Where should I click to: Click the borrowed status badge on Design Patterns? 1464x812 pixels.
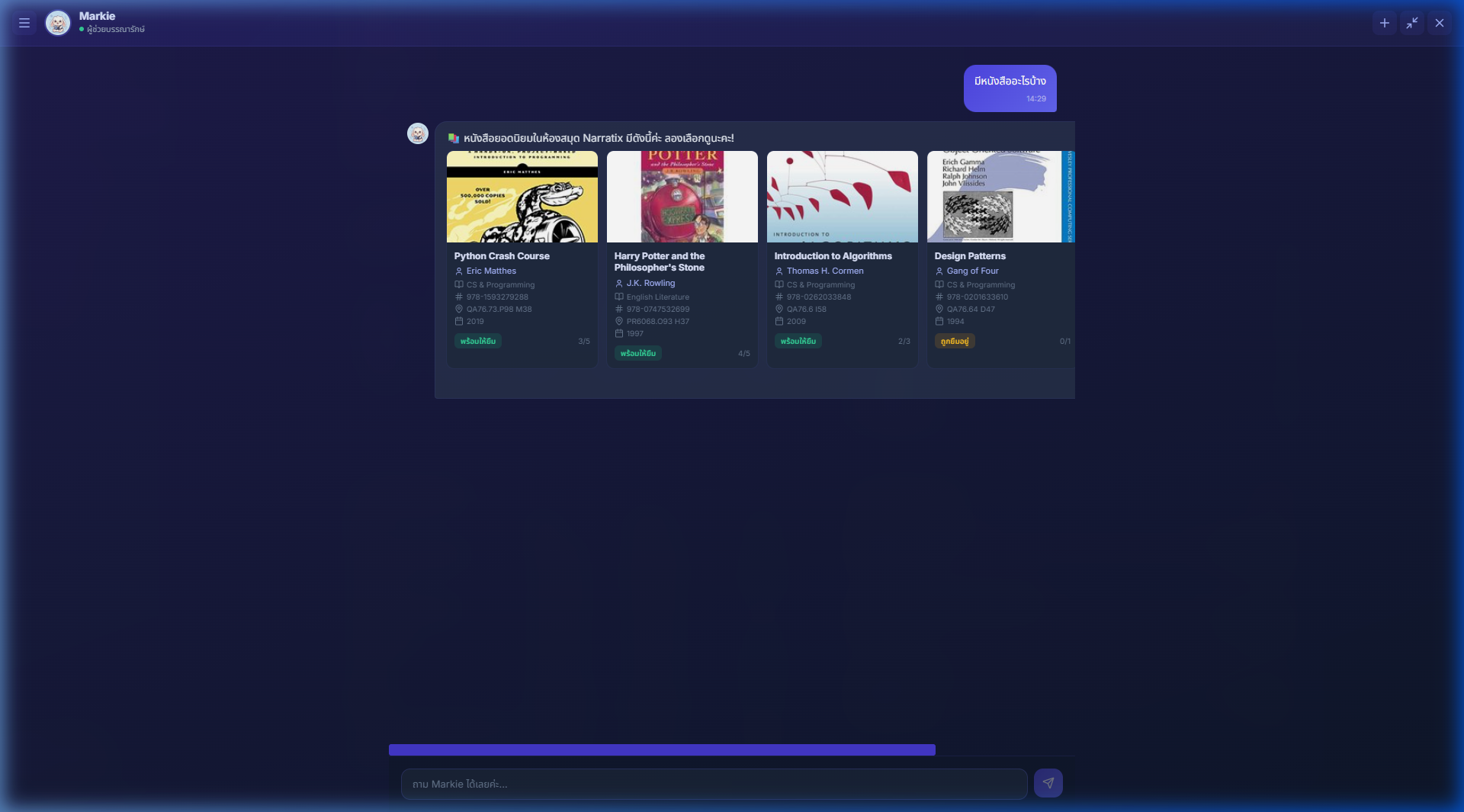tap(954, 341)
